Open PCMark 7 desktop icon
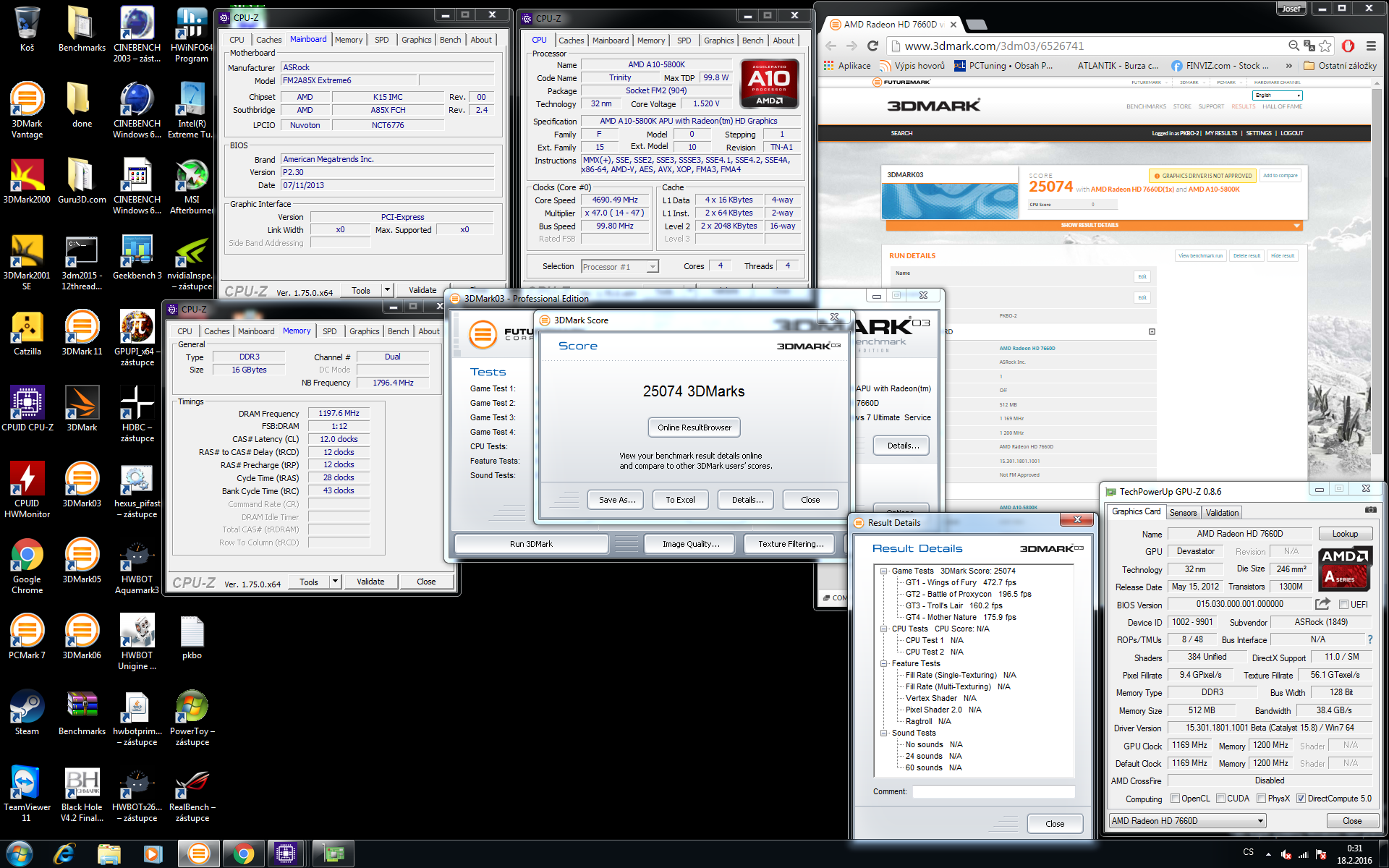 tap(27, 637)
